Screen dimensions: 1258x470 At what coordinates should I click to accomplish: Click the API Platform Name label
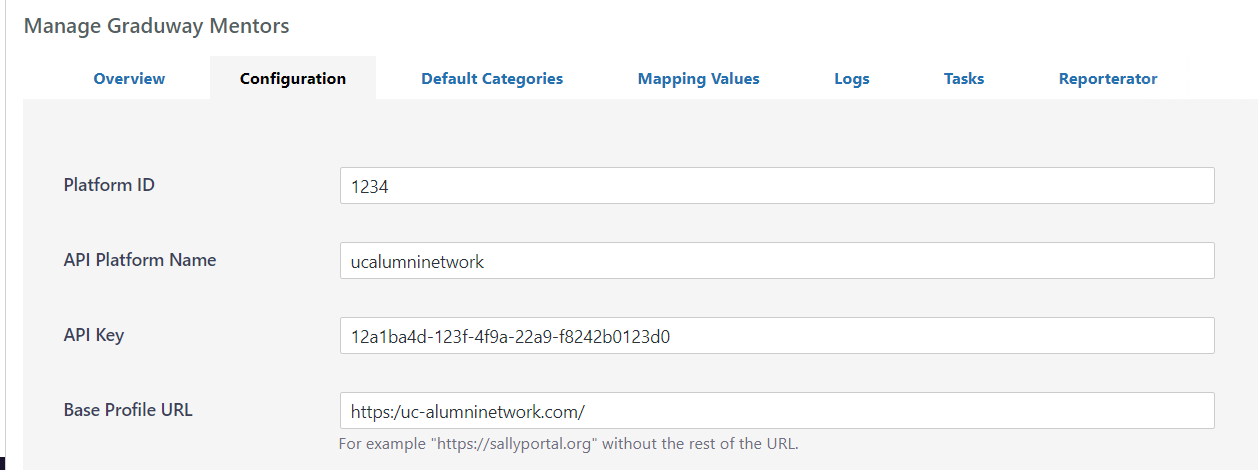coord(139,260)
